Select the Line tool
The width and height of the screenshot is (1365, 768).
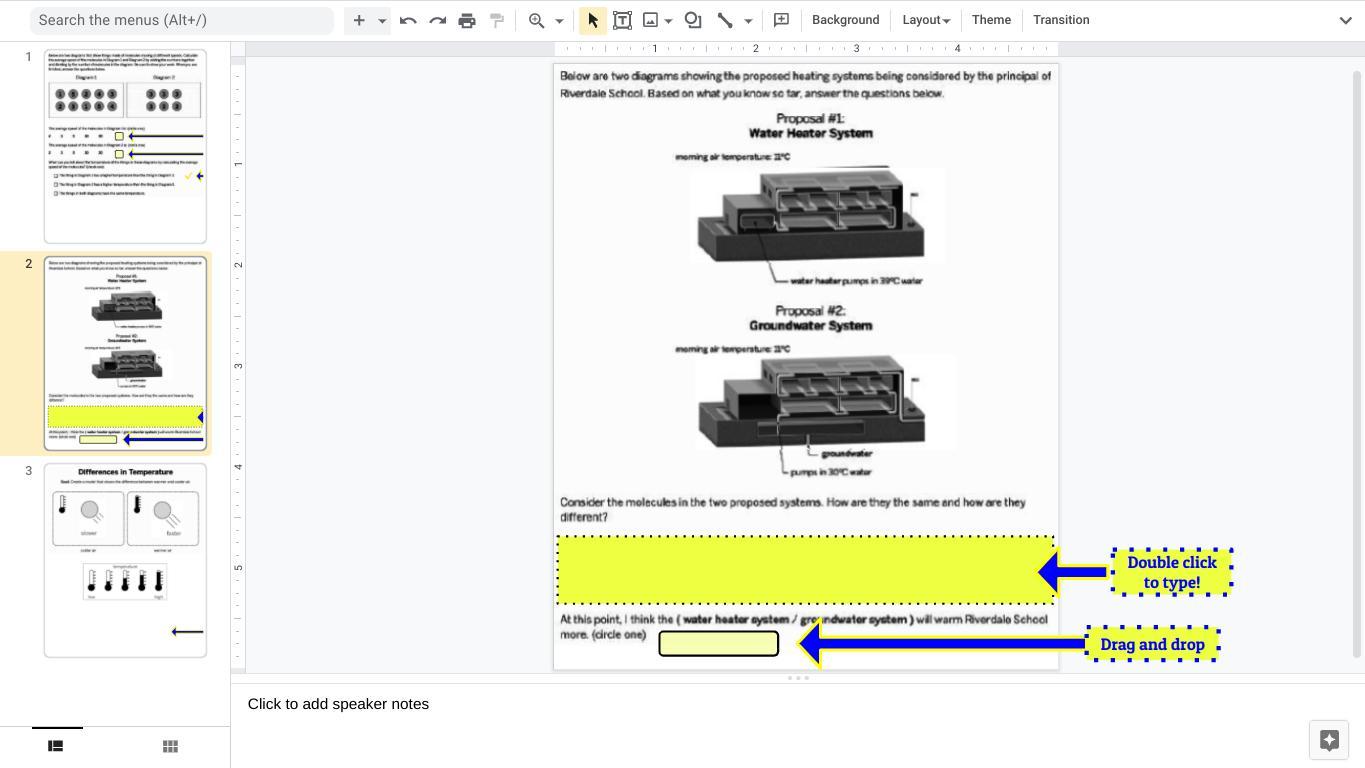click(x=725, y=20)
